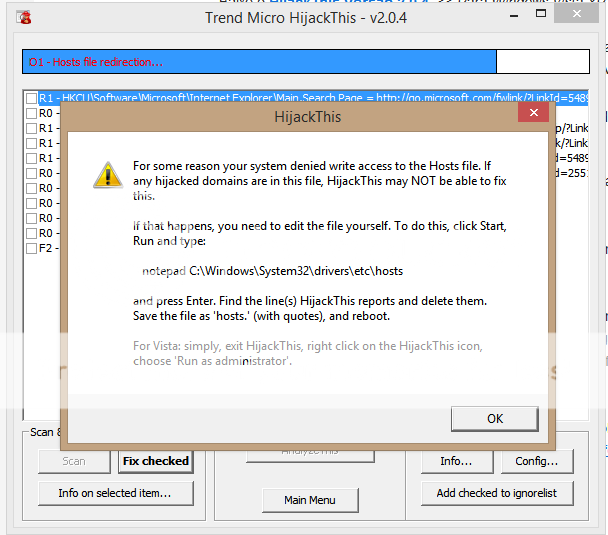
Task: Click the HijackThis app icon in title bar
Action: click(x=24, y=17)
